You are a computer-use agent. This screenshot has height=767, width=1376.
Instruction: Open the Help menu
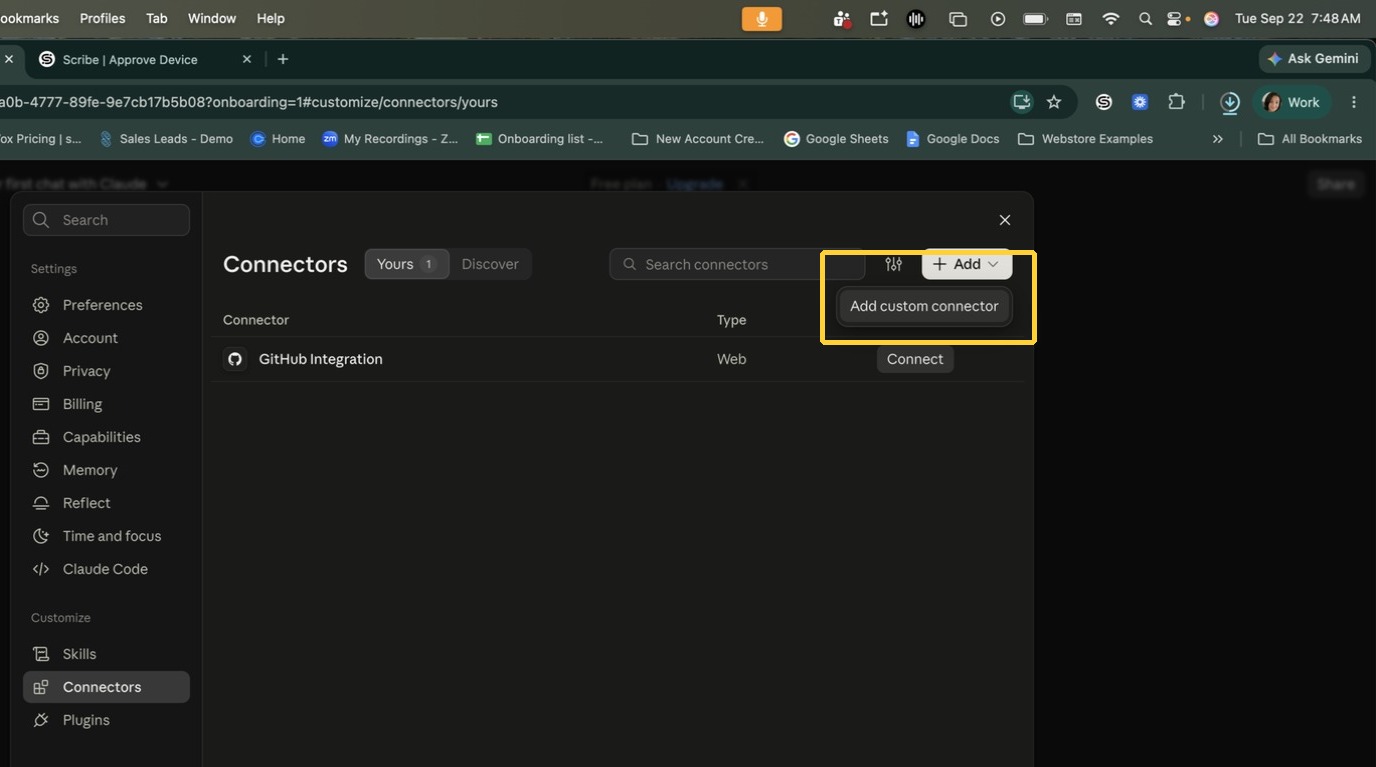[270, 18]
